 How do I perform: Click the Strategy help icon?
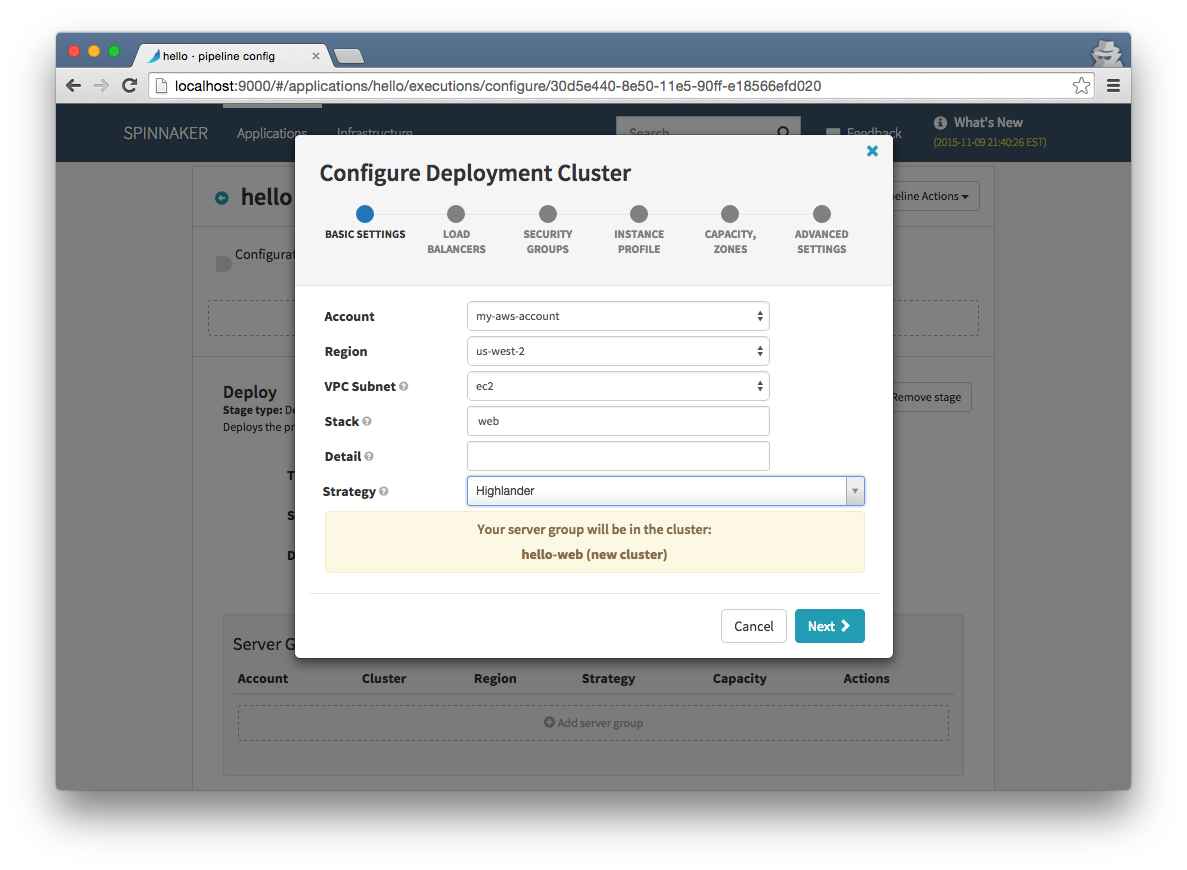(x=384, y=491)
